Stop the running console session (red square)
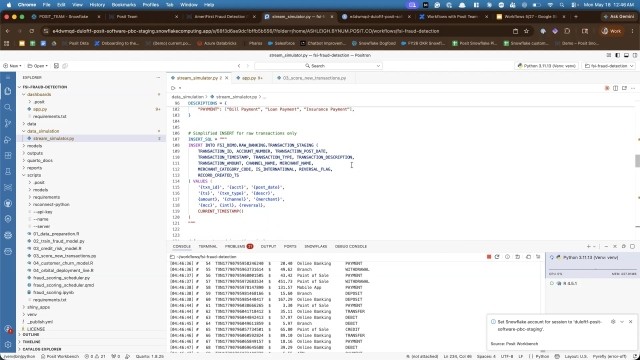 click(489, 257)
